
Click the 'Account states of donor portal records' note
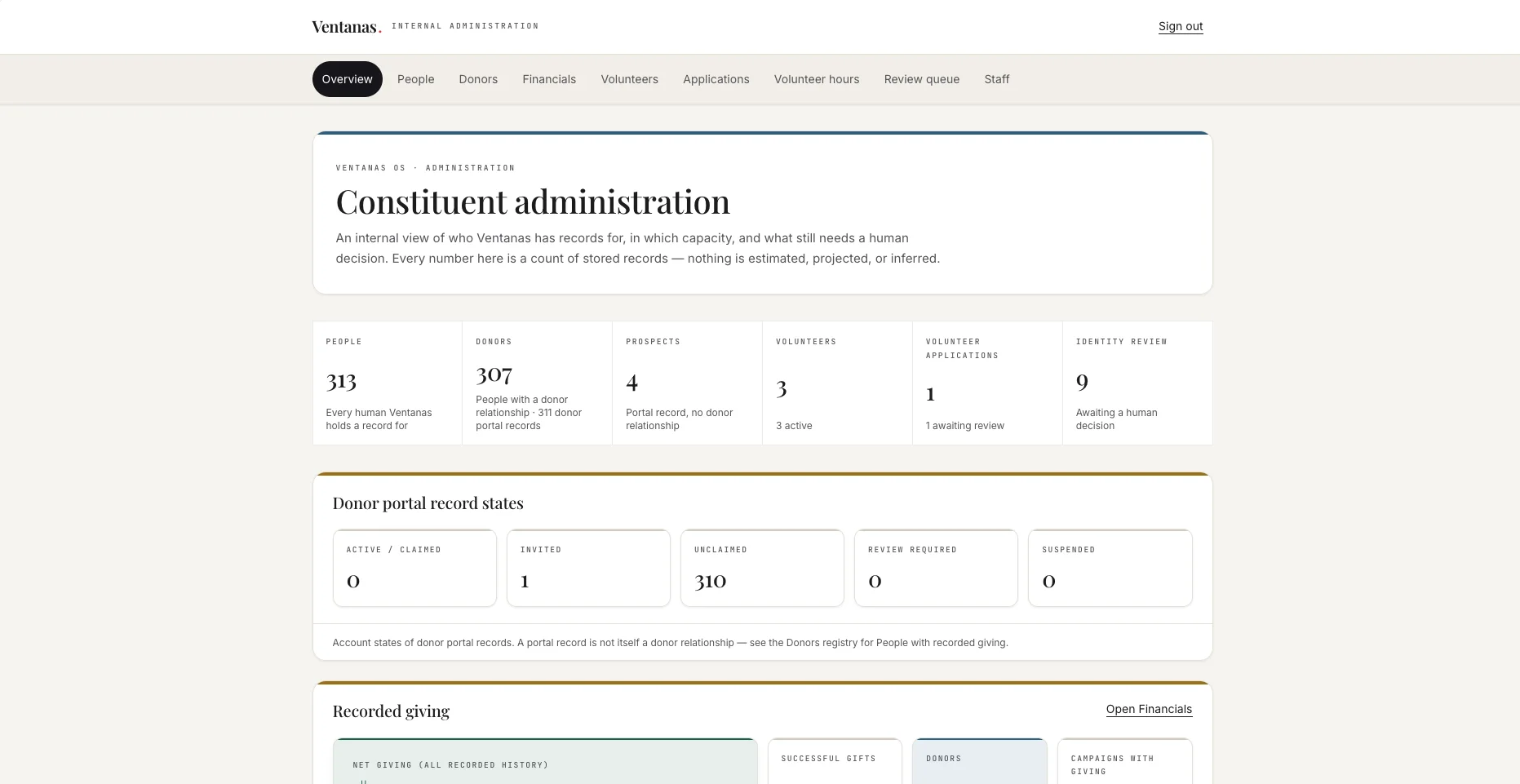click(x=670, y=643)
